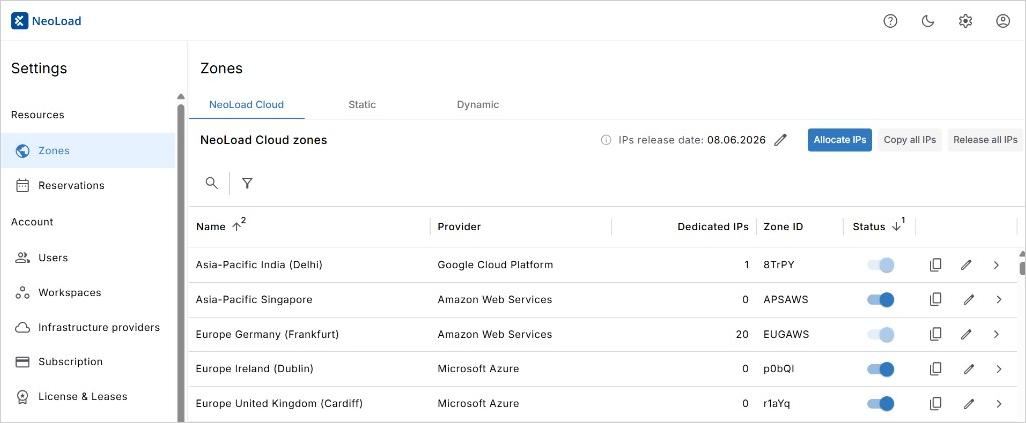Image resolution: width=1026 pixels, height=423 pixels.
Task: Expand the Asia-Pacific India (Delhi) row chevron
Action: [996, 265]
